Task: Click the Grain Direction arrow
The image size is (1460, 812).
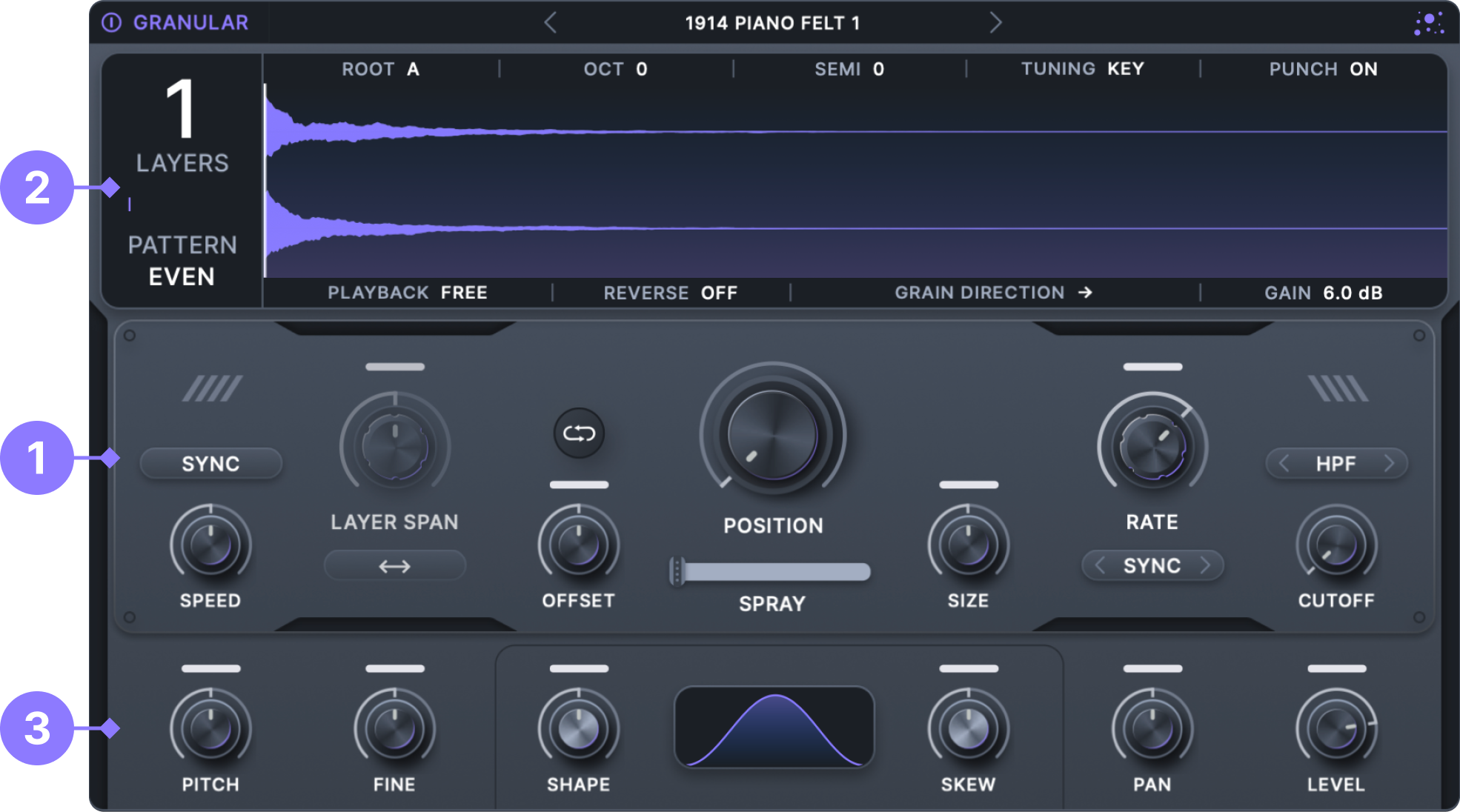Action: (x=1085, y=293)
